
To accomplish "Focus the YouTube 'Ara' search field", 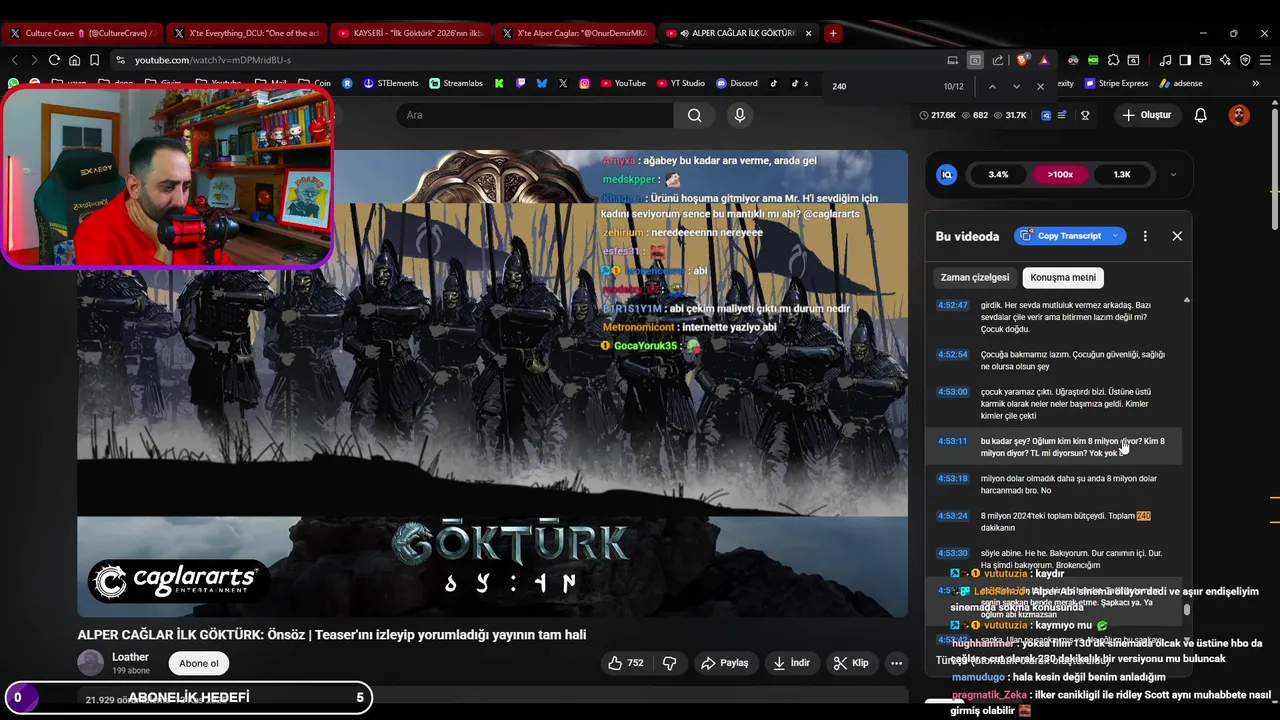I will click(534, 115).
